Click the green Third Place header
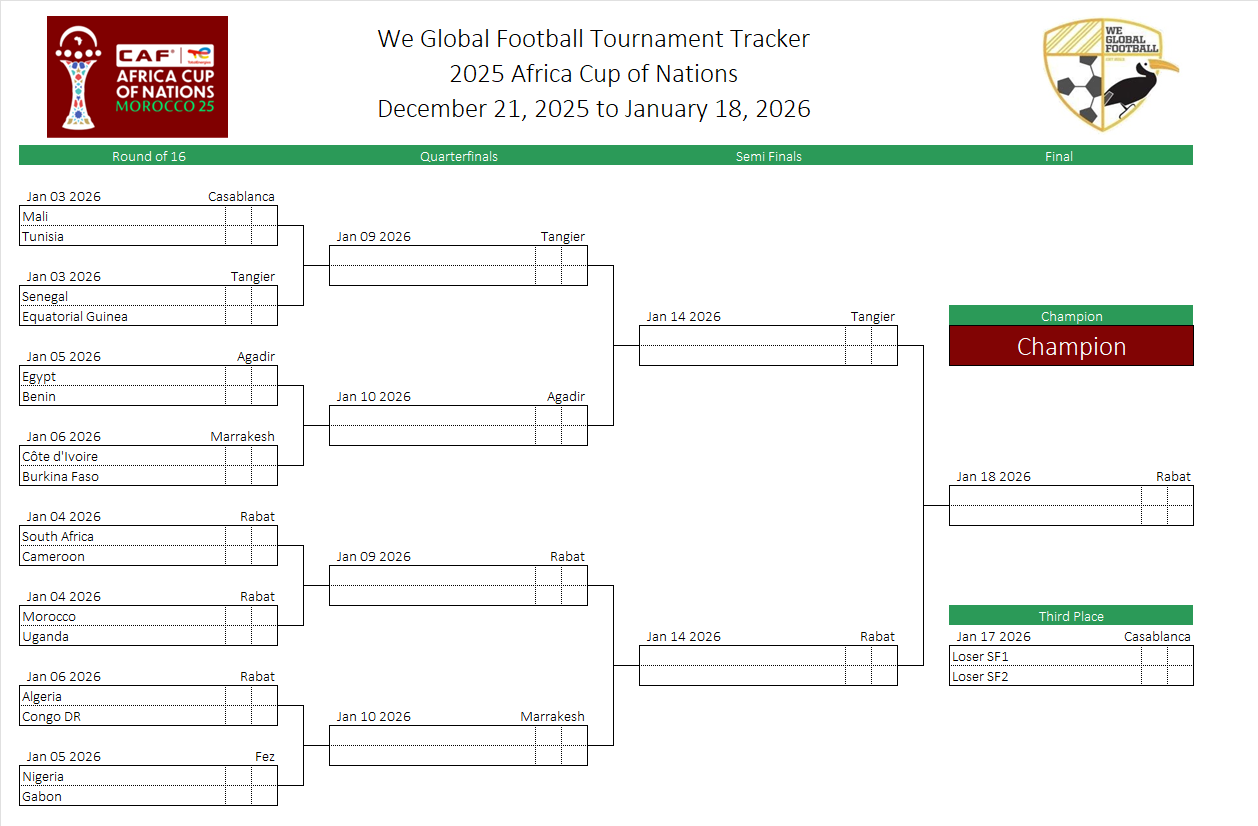 click(x=1071, y=616)
